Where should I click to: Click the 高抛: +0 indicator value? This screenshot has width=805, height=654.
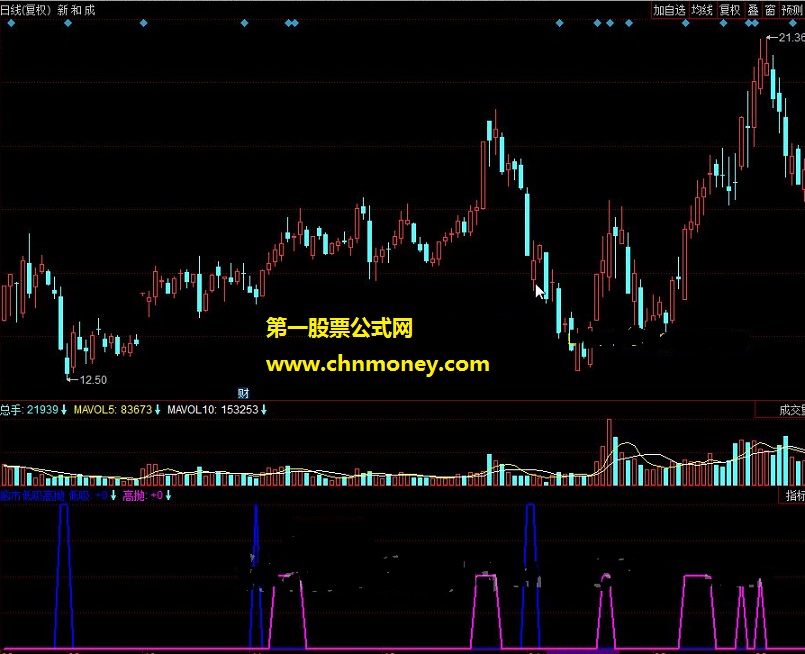[x=143, y=495]
